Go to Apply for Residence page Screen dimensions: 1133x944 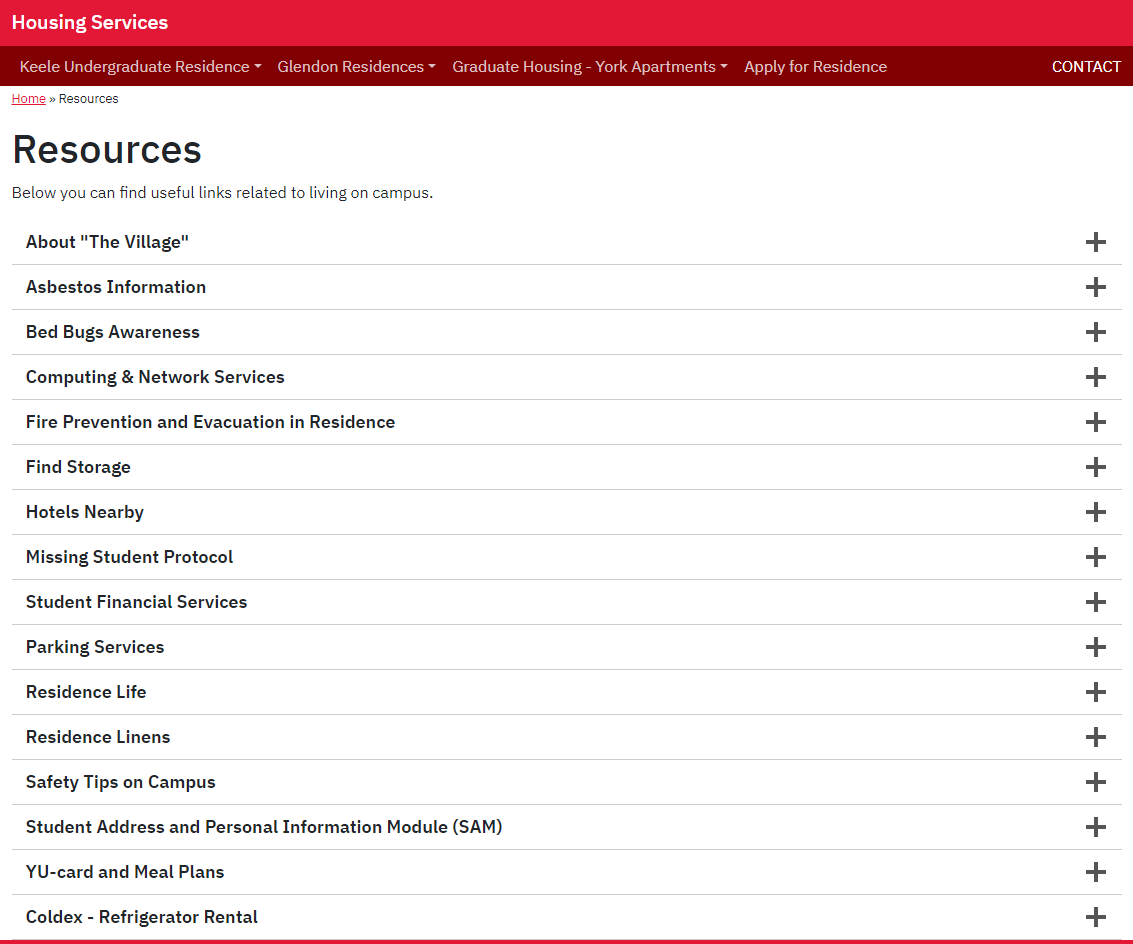coord(815,66)
